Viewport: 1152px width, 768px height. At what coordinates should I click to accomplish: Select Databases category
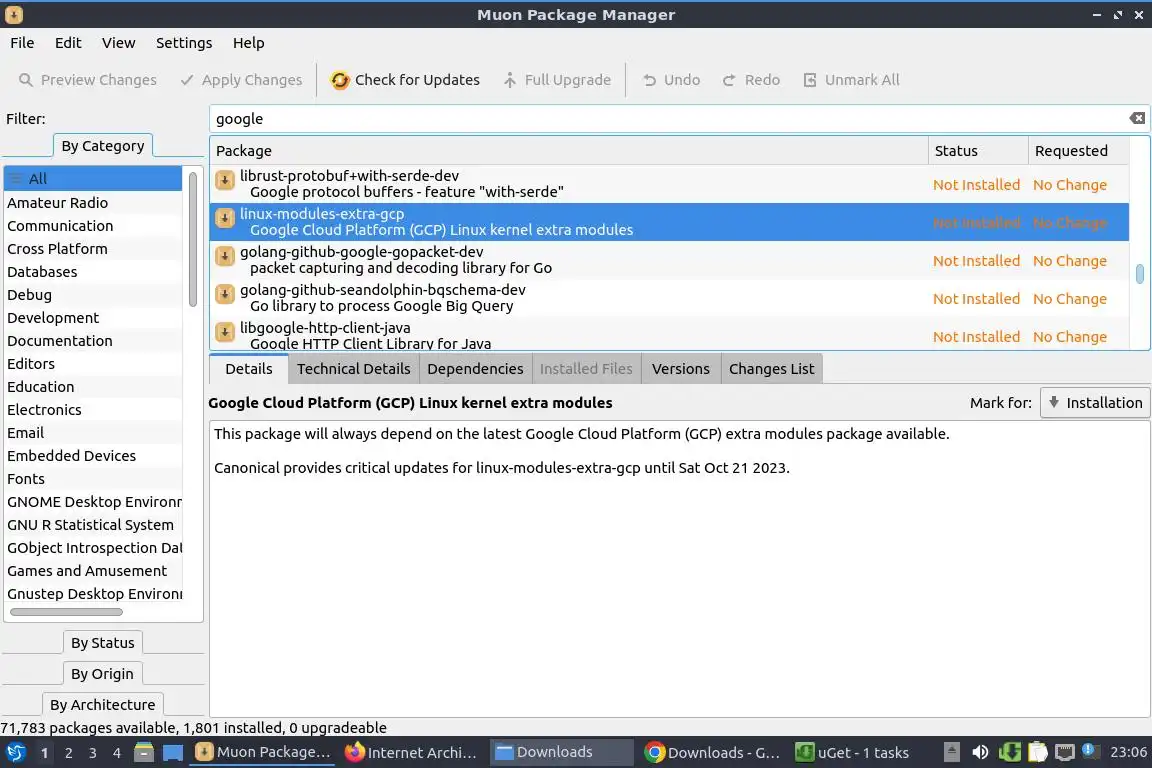[93, 272]
